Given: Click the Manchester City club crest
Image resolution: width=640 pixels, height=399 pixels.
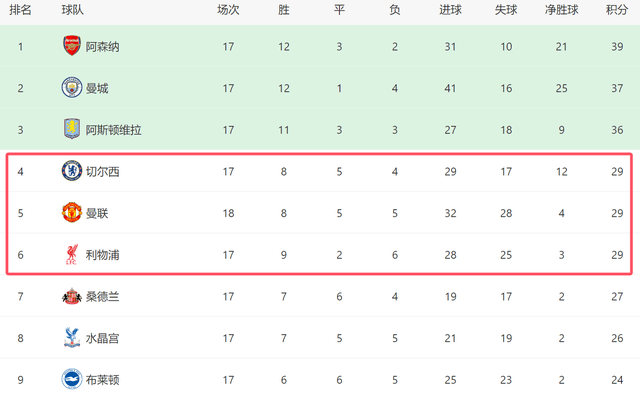Looking at the screenshot, I should pos(72,87).
